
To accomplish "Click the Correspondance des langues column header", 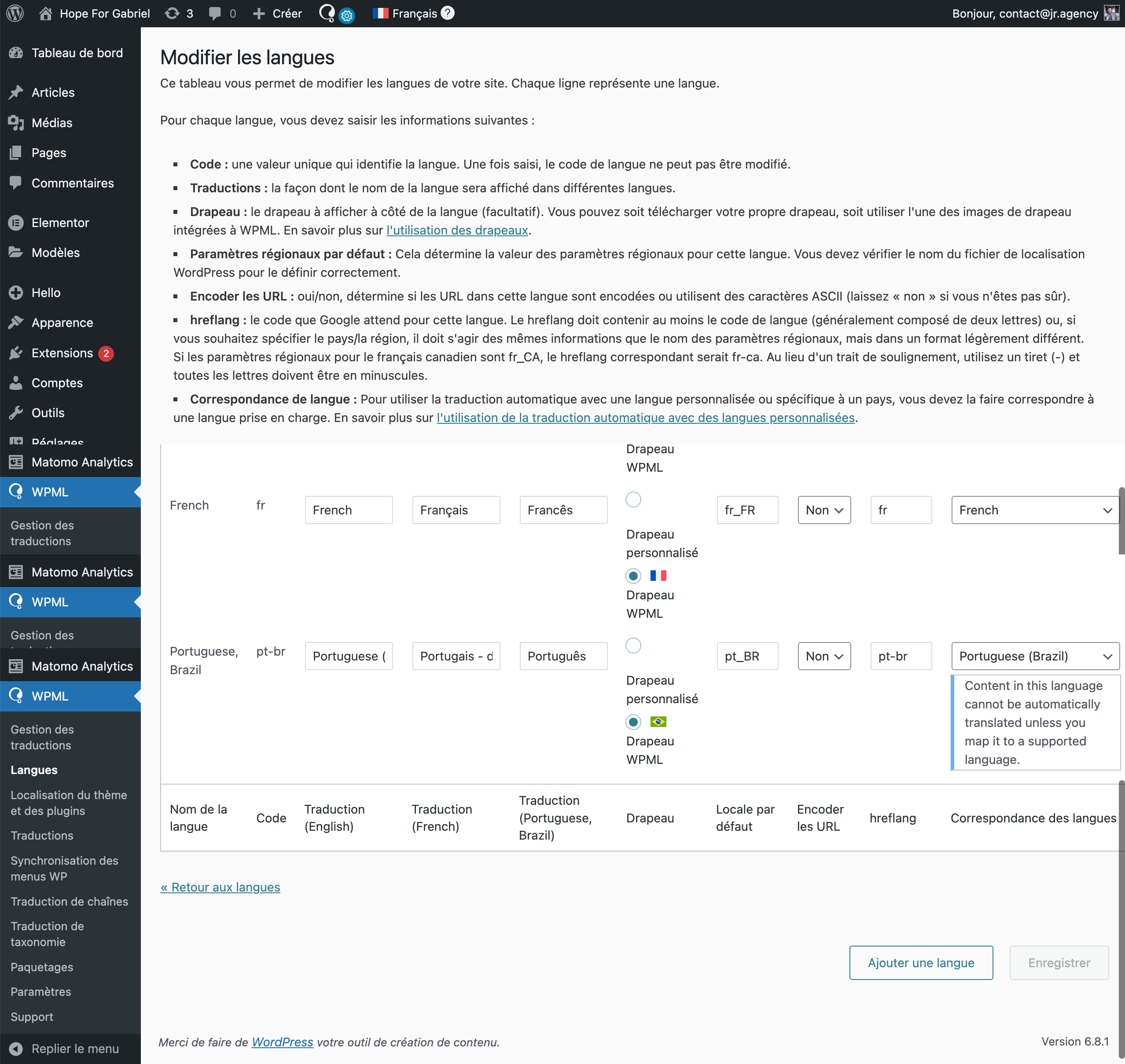I will pos(1033,818).
